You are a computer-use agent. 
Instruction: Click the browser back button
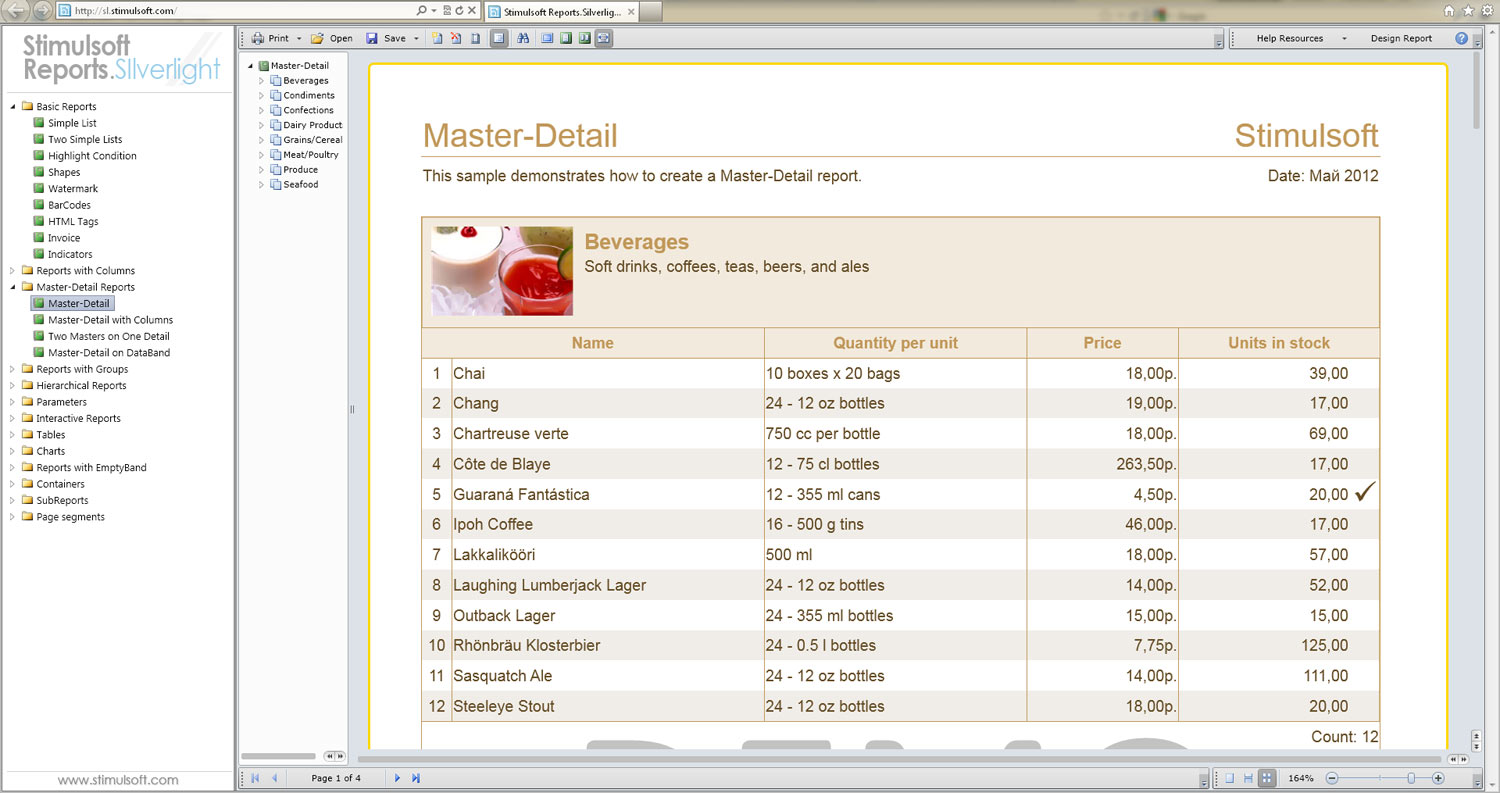click(16, 10)
